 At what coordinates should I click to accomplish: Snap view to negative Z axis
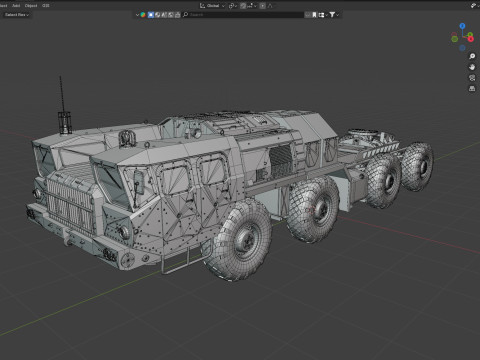coord(462,48)
